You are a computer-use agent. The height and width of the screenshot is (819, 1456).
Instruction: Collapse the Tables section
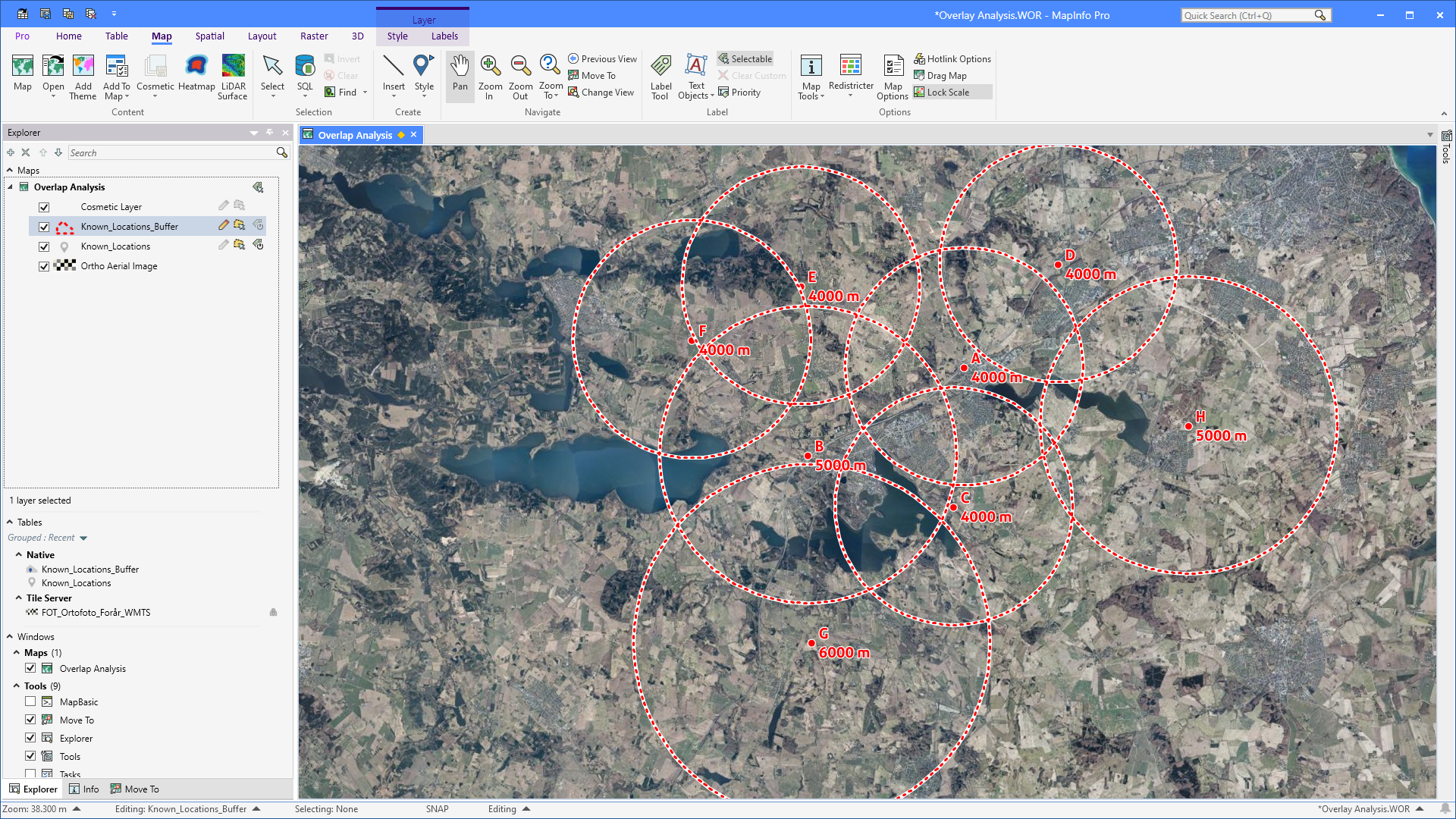coord(10,522)
